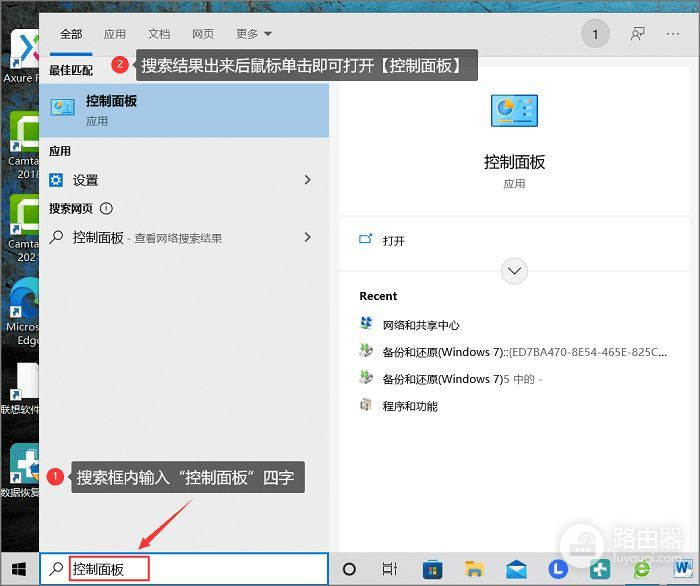Expand more actions with the down chevron
The image size is (700, 586).
515,271
